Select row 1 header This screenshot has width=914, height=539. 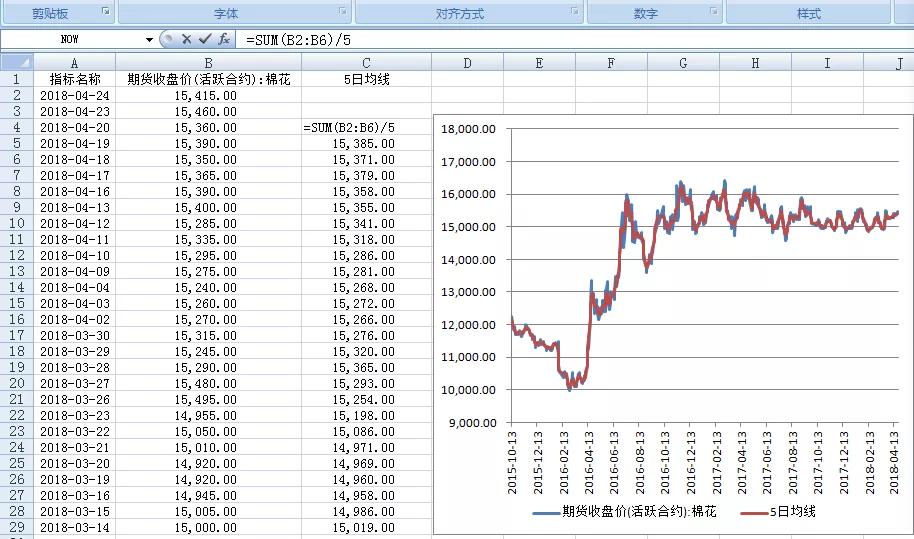point(17,79)
